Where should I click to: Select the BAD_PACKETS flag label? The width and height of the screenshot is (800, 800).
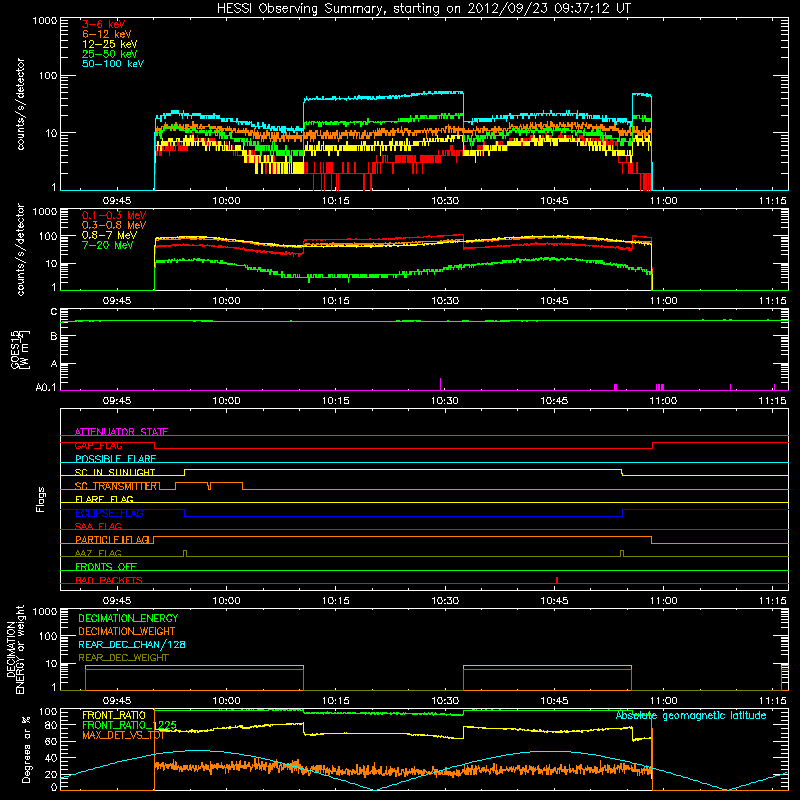pos(109,580)
